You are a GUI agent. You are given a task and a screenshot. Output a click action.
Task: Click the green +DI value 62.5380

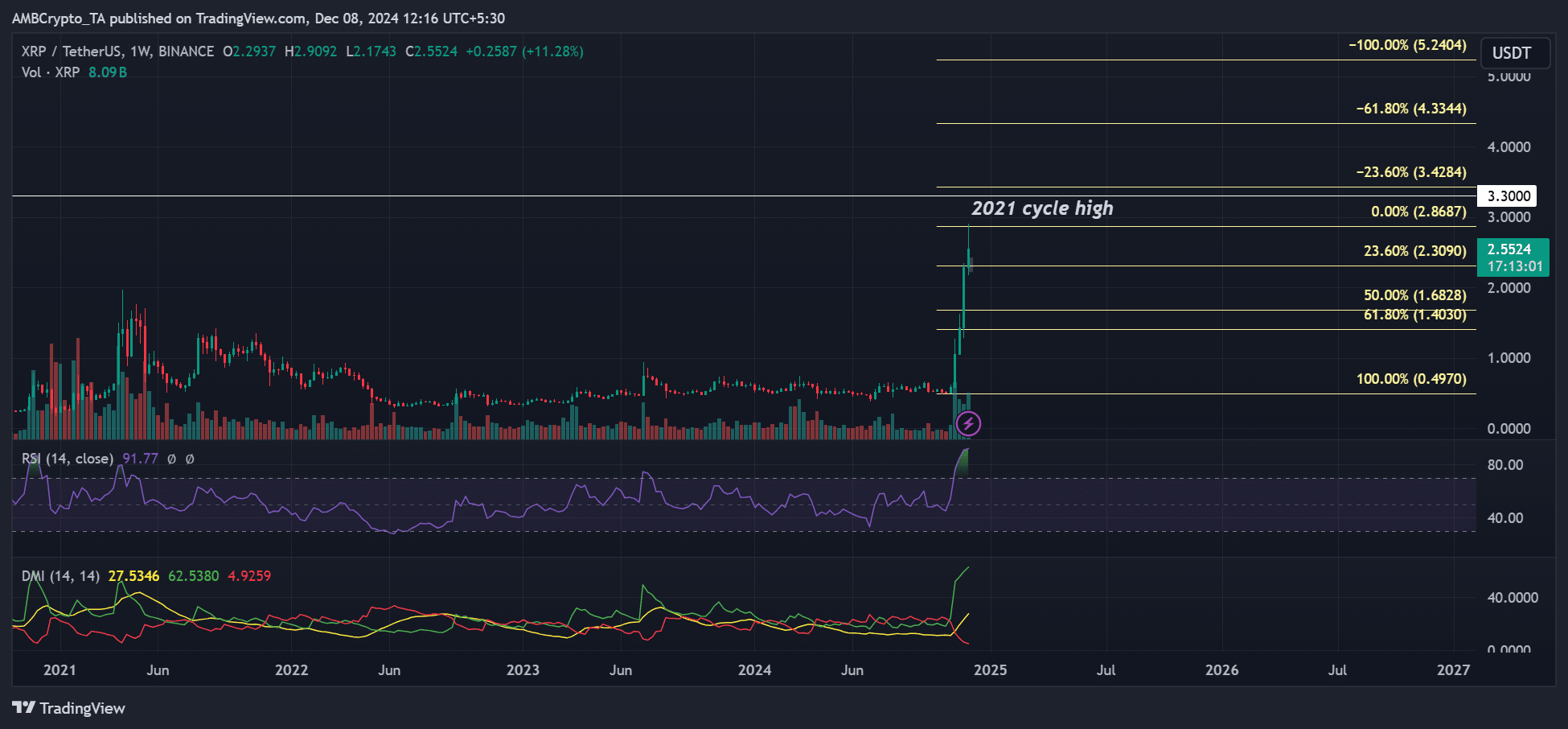pos(193,576)
